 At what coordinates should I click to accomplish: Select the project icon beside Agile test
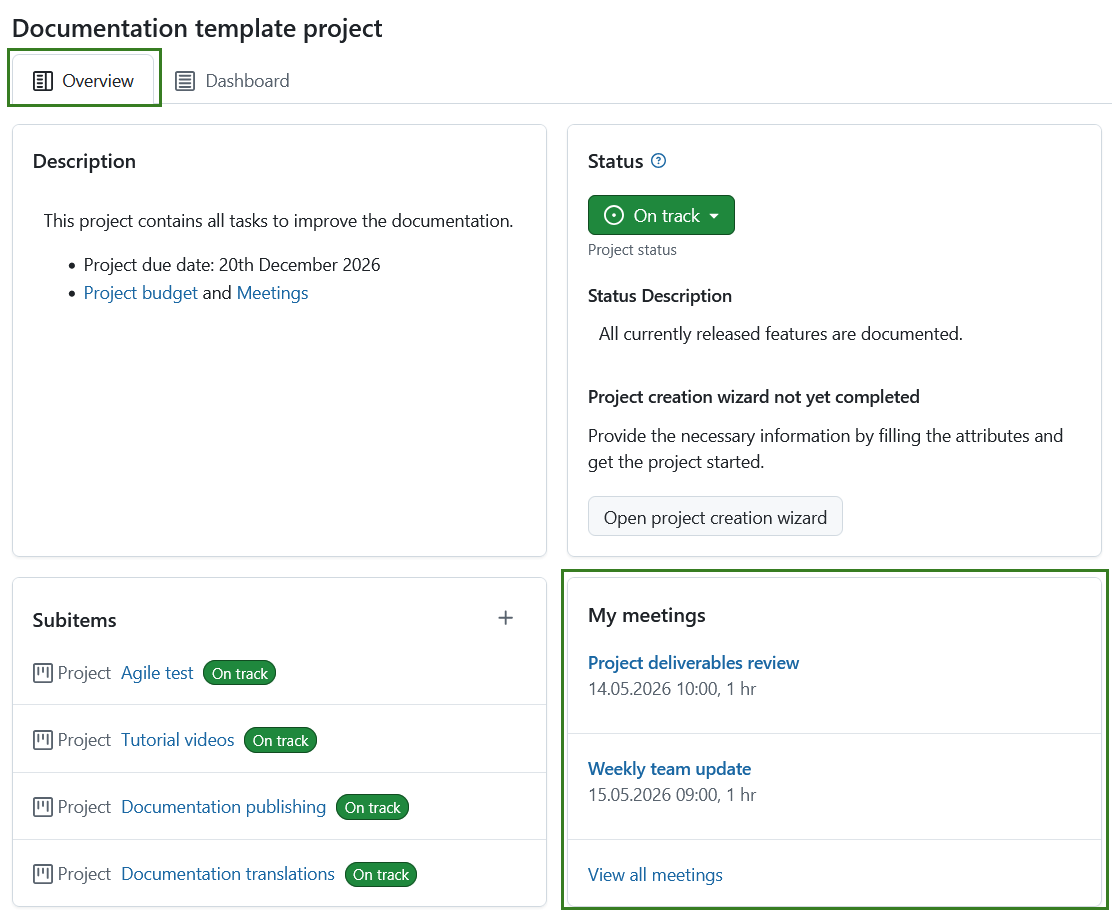tap(43, 673)
